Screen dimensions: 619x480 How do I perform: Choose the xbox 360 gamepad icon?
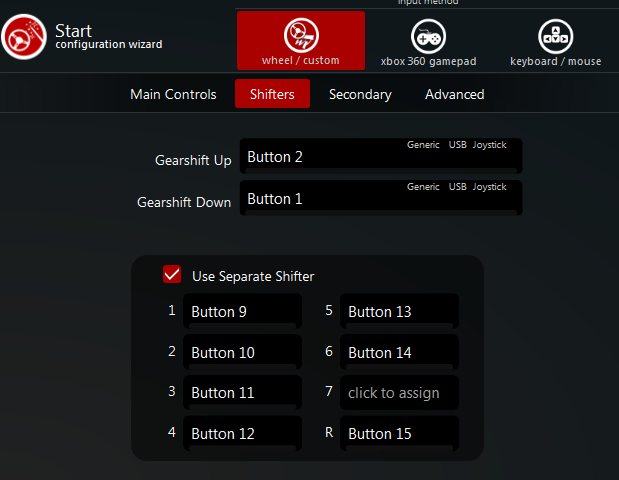click(428, 36)
